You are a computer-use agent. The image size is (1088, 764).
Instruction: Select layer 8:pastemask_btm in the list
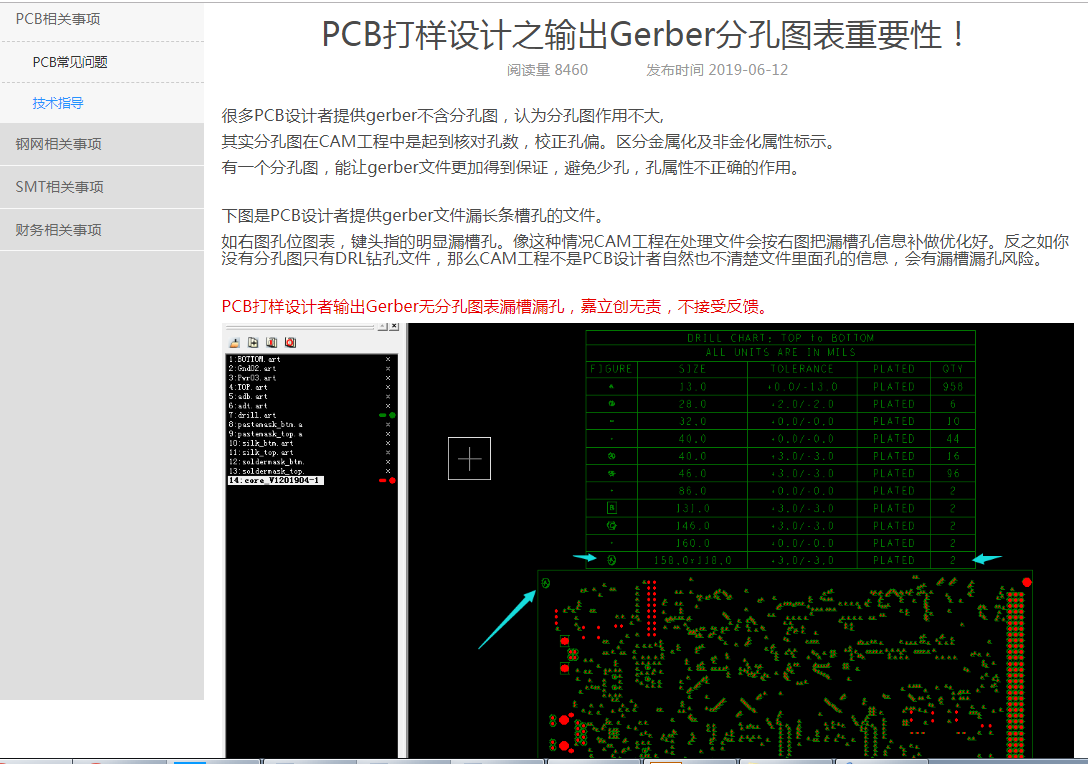(266, 425)
